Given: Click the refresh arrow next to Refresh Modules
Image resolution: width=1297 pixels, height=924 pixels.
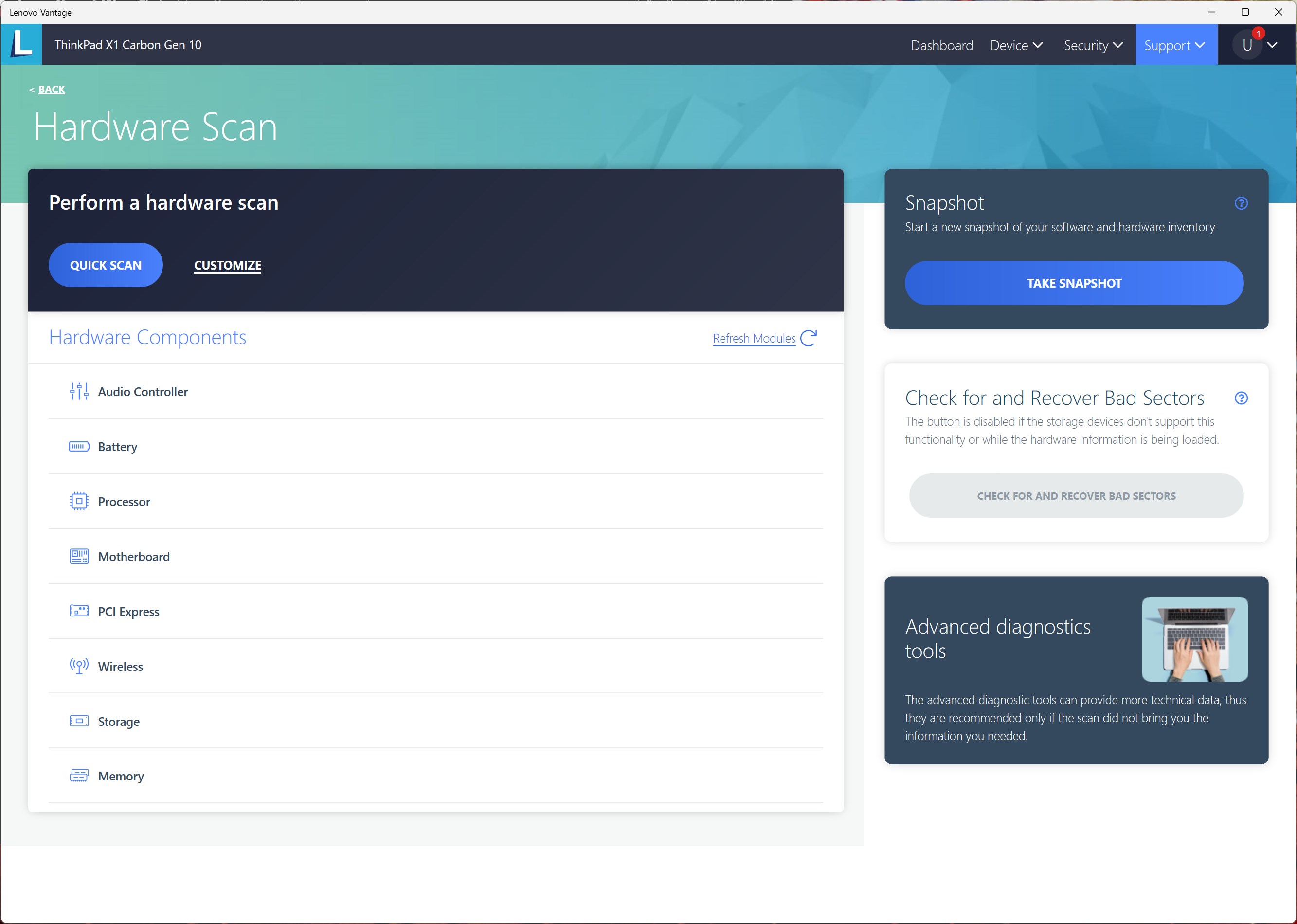Looking at the screenshot, I should coord(809,338).
